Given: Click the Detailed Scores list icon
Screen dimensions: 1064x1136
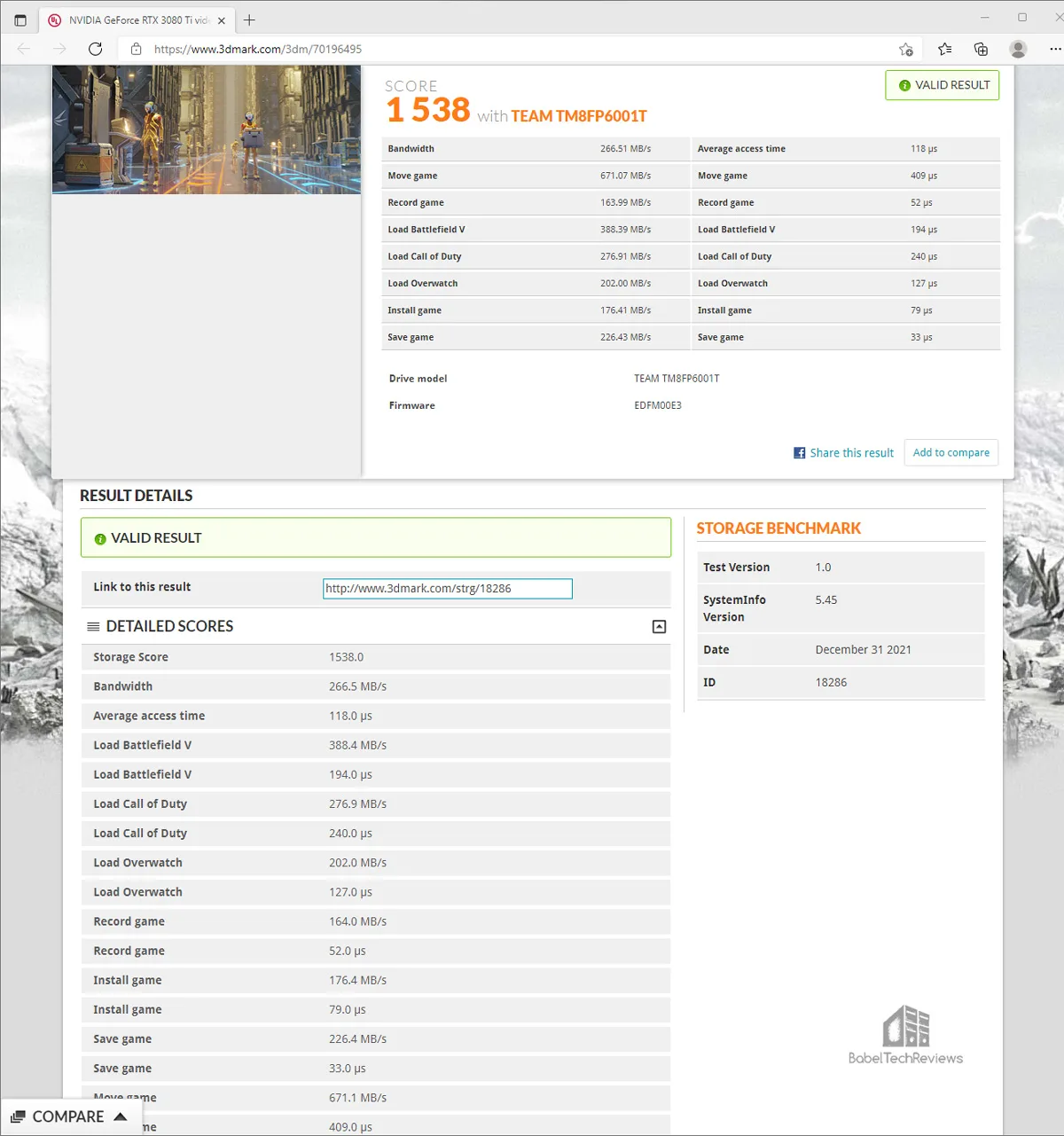Looking at the screenshot, I should point(93,627).
